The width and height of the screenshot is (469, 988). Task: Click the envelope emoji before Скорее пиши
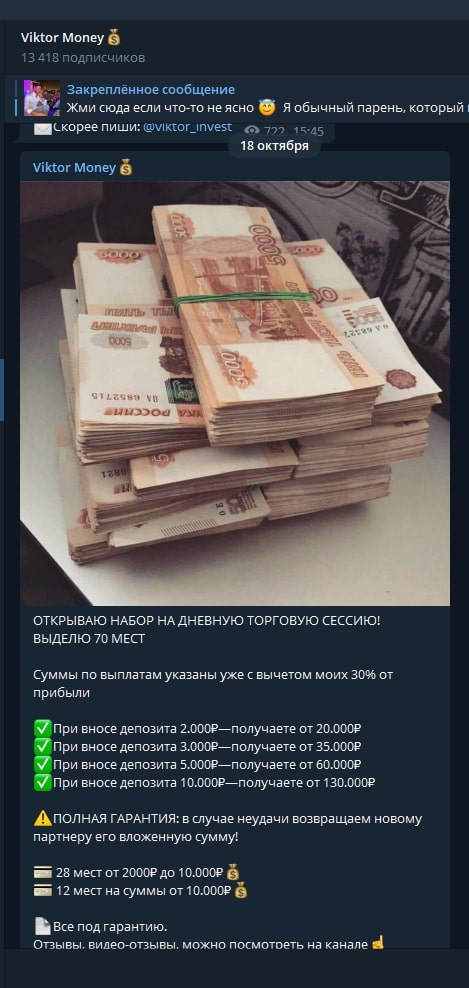click(x=42, y=127)
